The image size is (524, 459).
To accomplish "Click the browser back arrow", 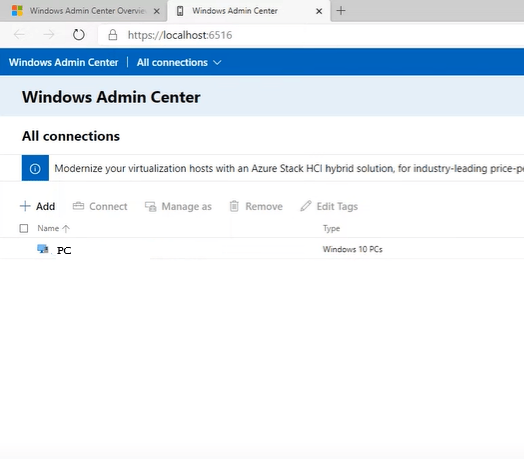I will [x=19, y=35].
